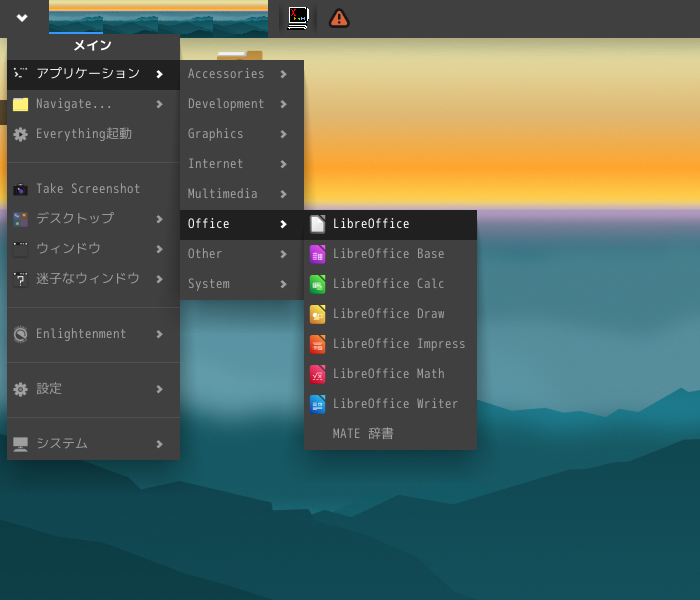Open the Navigate... menu entry
Image resolution: width=700 pixels, height=600 pixels.
click(x=93, y=104)
